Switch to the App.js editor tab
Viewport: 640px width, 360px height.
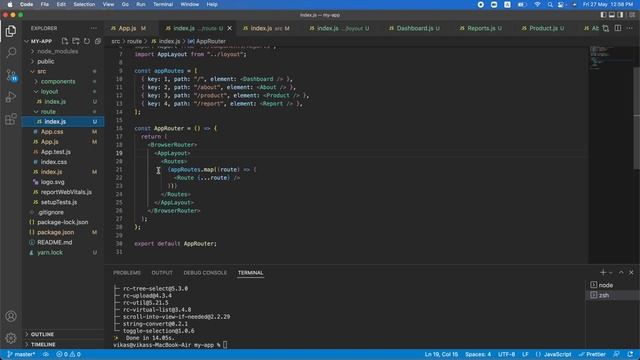coord(129,28)
